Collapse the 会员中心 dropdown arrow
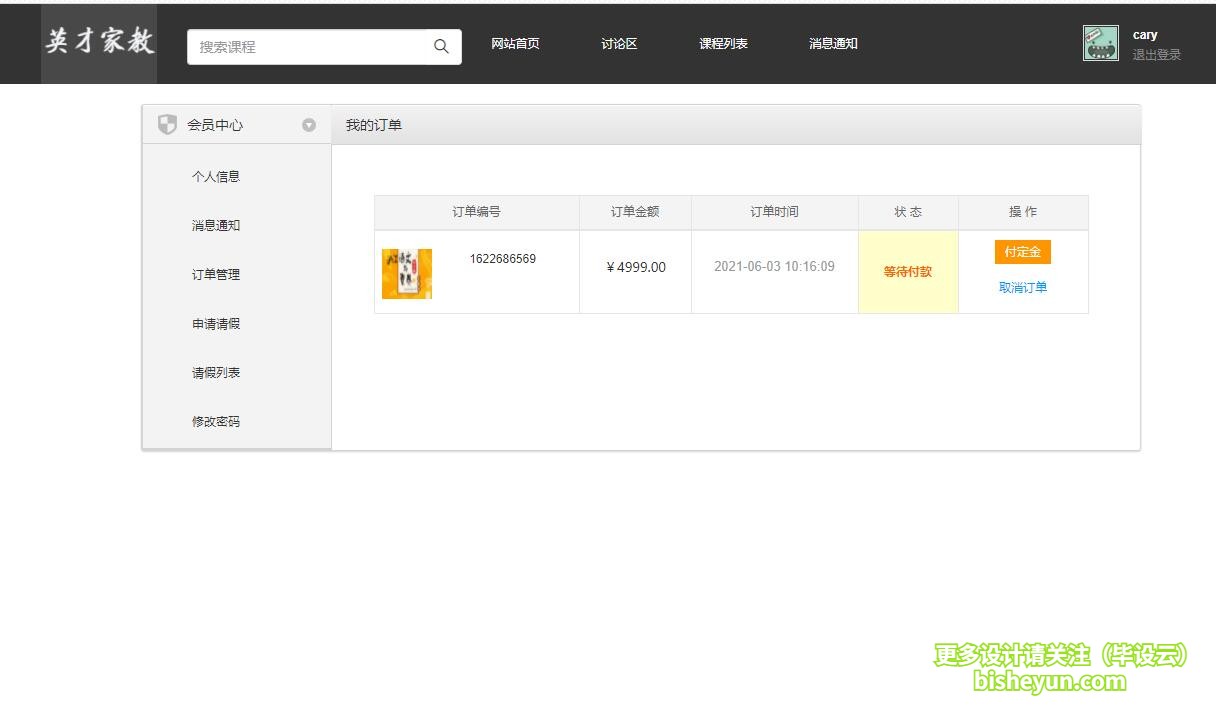Screen dimensions: 1216x717 (309, 125)
